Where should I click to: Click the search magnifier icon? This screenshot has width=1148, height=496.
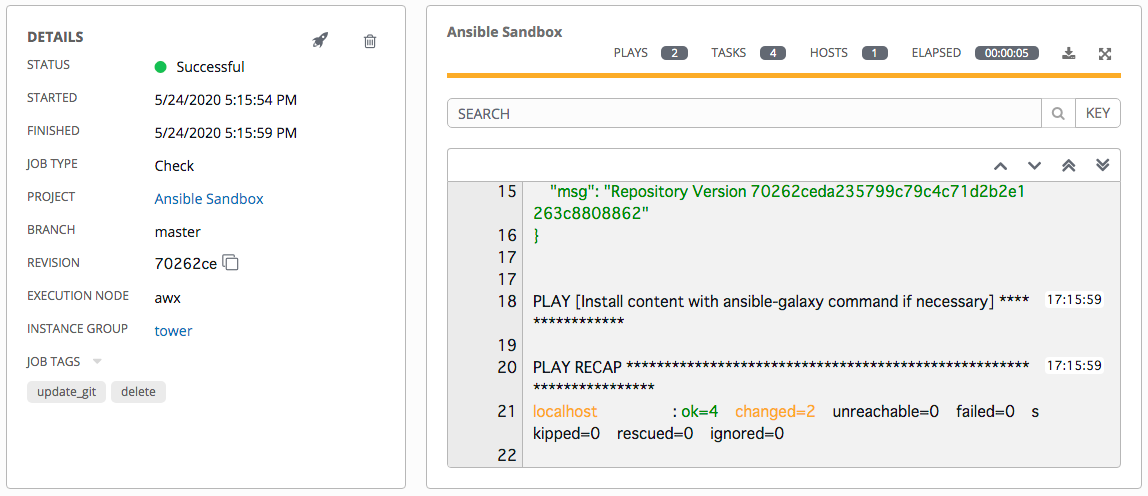[1058, 114]
